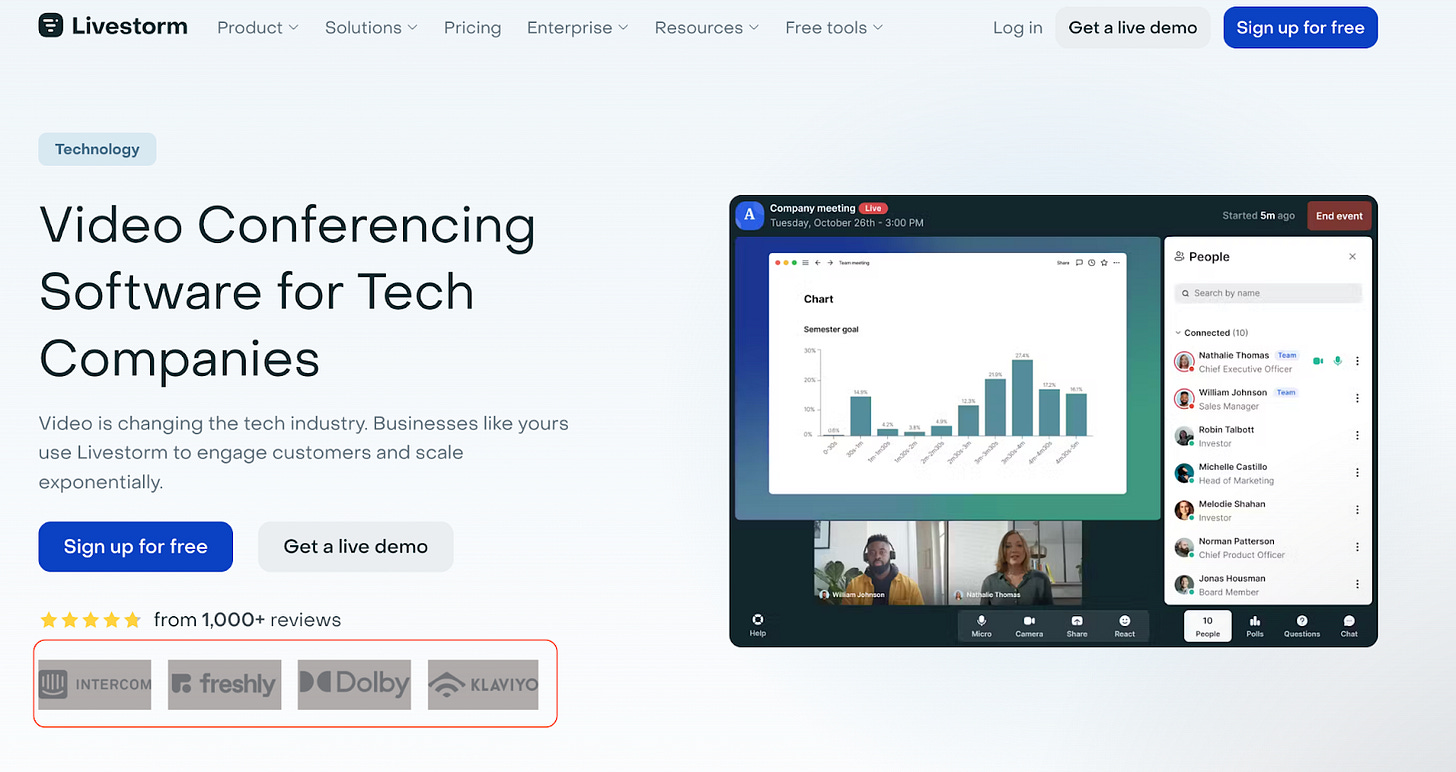
Task: Click 'Chief Product Officer' role text
Action: [x=1242, y=555]
